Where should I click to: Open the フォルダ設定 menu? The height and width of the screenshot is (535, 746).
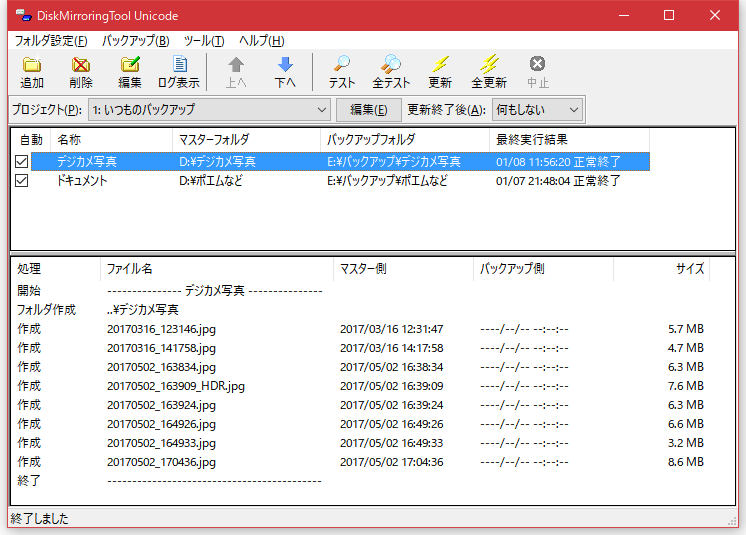coord(51,41)
